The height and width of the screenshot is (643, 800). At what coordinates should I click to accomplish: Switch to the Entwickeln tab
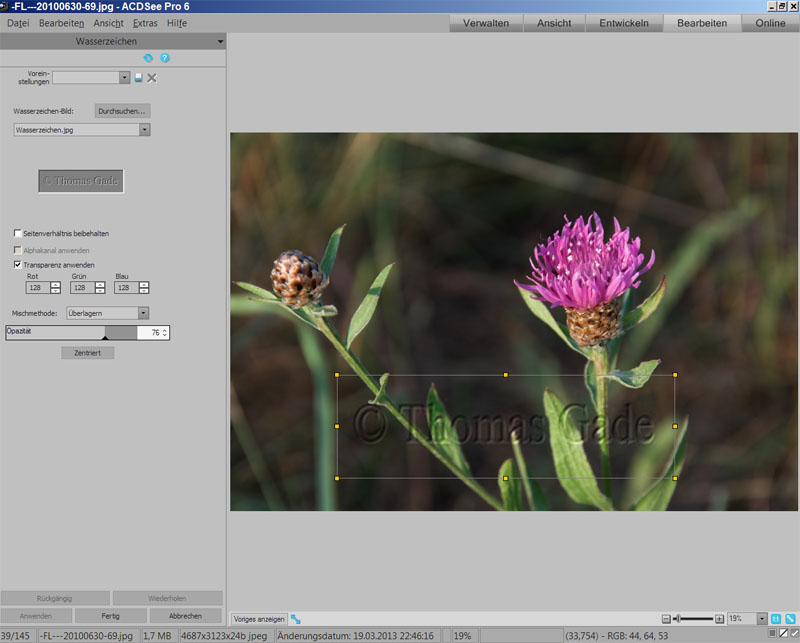(623, 23)
